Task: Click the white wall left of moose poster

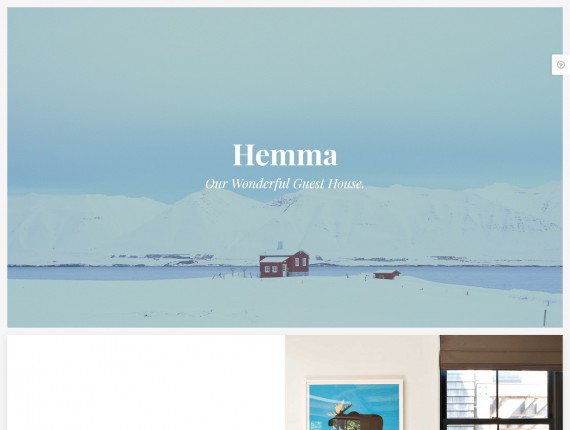Action: coord(296,382)
